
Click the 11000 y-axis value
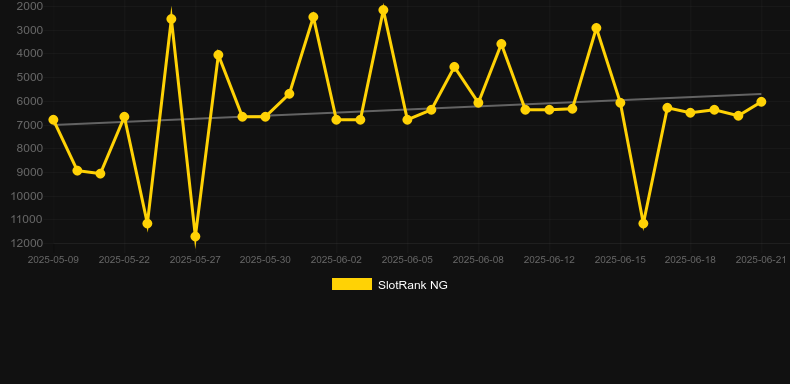tap(27, 220)
